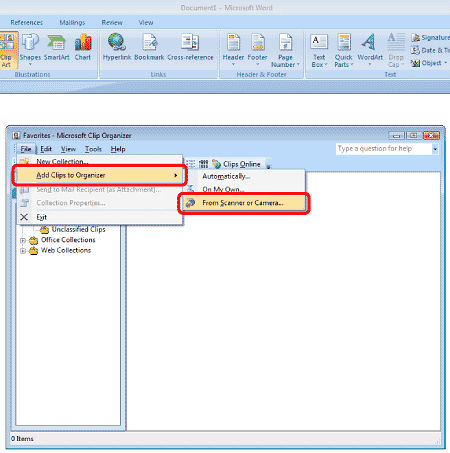This screenshot has height=453, width=450.
Task: Click the Type a question for help box
Action: tap(384, 149)
